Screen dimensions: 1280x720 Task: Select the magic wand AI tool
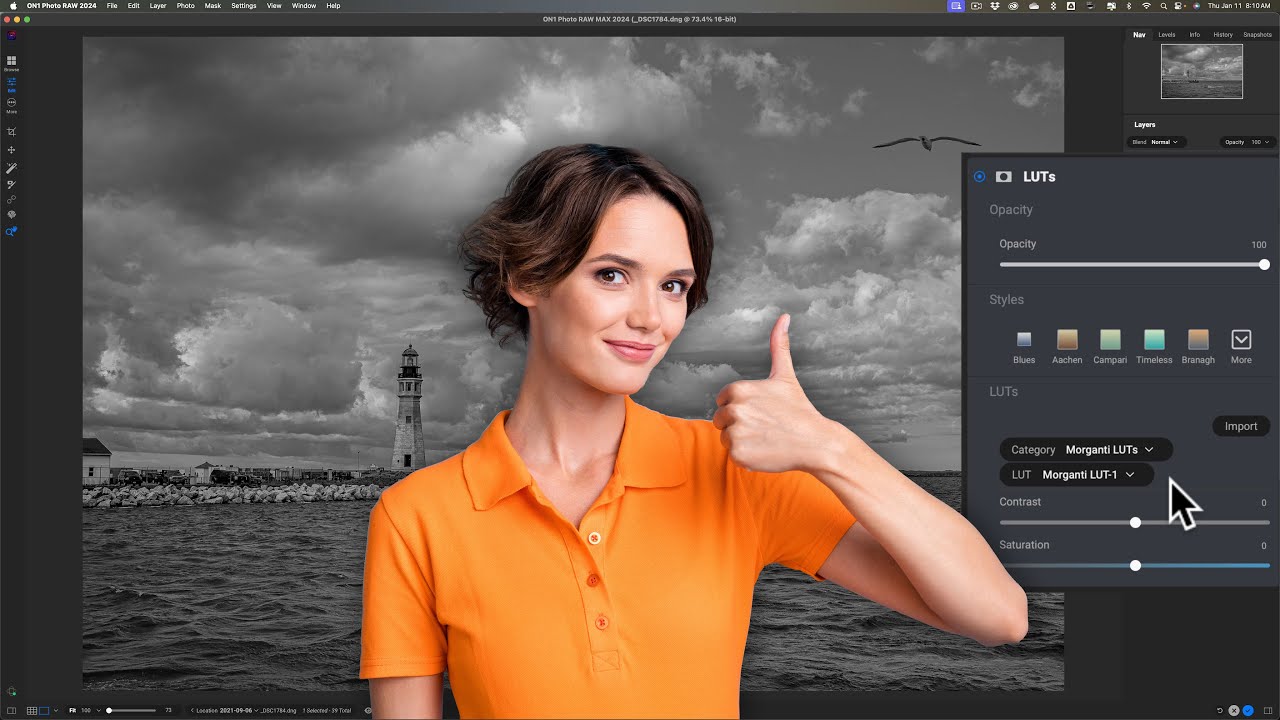[11, 168]
